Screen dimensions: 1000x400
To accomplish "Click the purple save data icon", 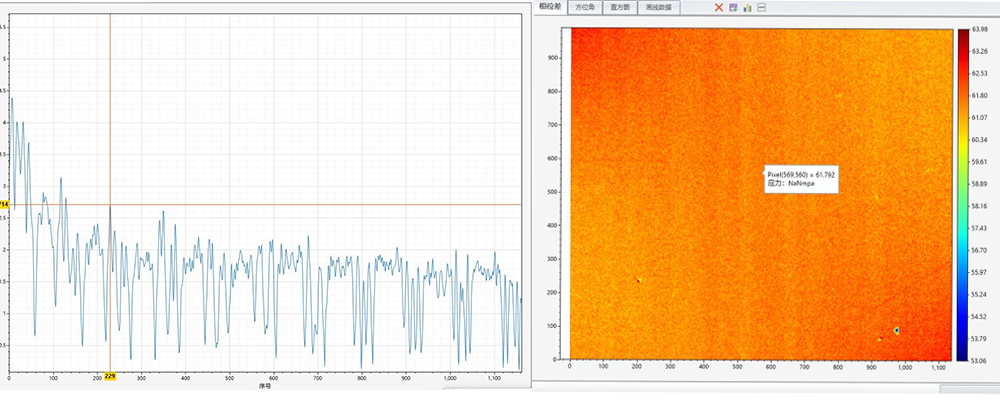I will pos(733,8).
